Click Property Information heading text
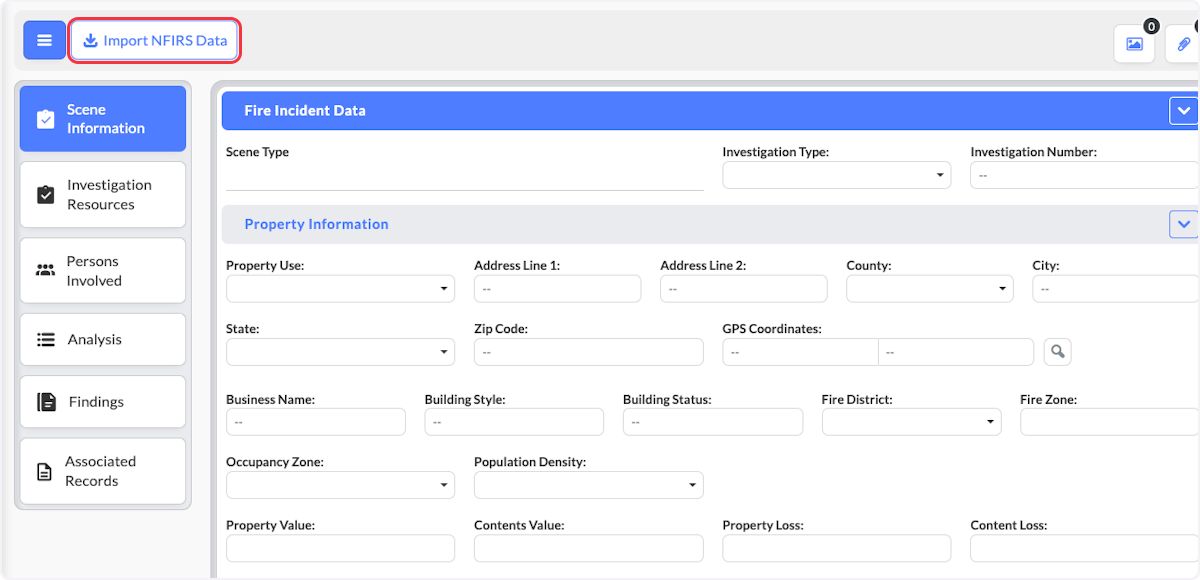Image resolution: width=1200 pixels, height=580 pixels. 316,224
